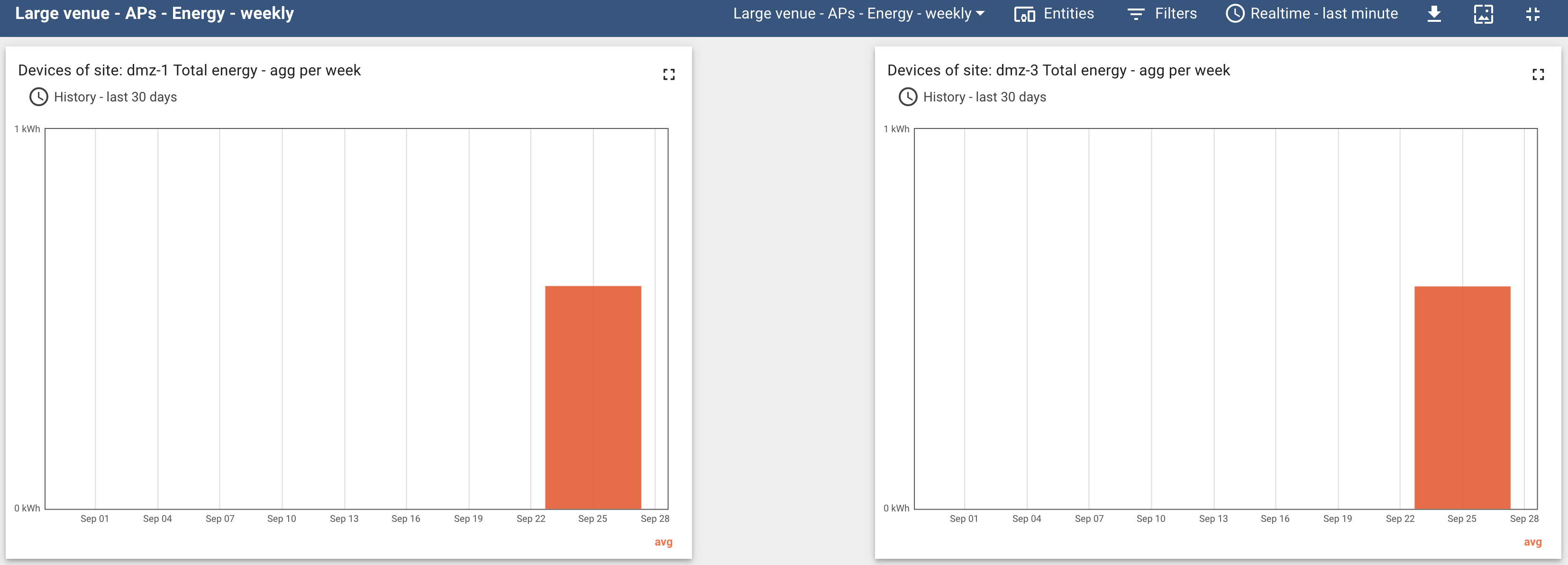The width and height of the screenshot is (1568, 565).
Task: Exit fullscreen mode icon
Action: (1533, 13)
